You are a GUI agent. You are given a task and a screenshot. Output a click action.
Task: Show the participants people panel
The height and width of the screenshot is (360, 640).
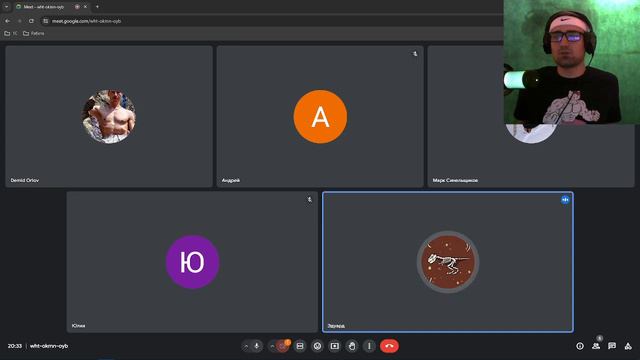pyautogui.click(x=596, y=346)
